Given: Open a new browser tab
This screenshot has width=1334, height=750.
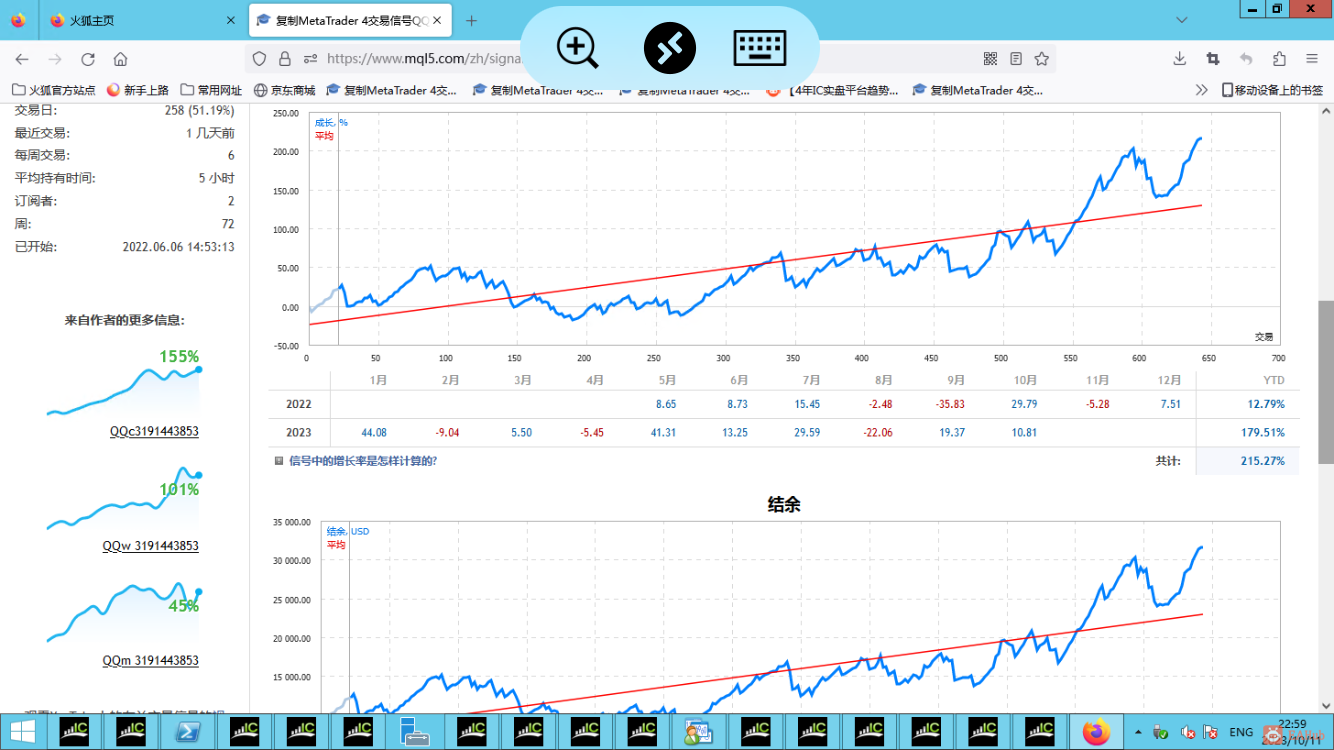Looking at the screenshot, I should [x=472, y=20].
